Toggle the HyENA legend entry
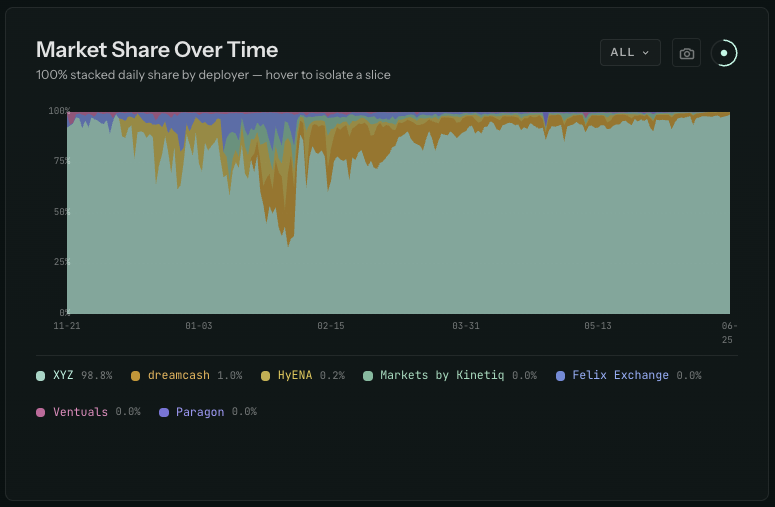Screen dimensions: 775x507 [x=303, y=376]
